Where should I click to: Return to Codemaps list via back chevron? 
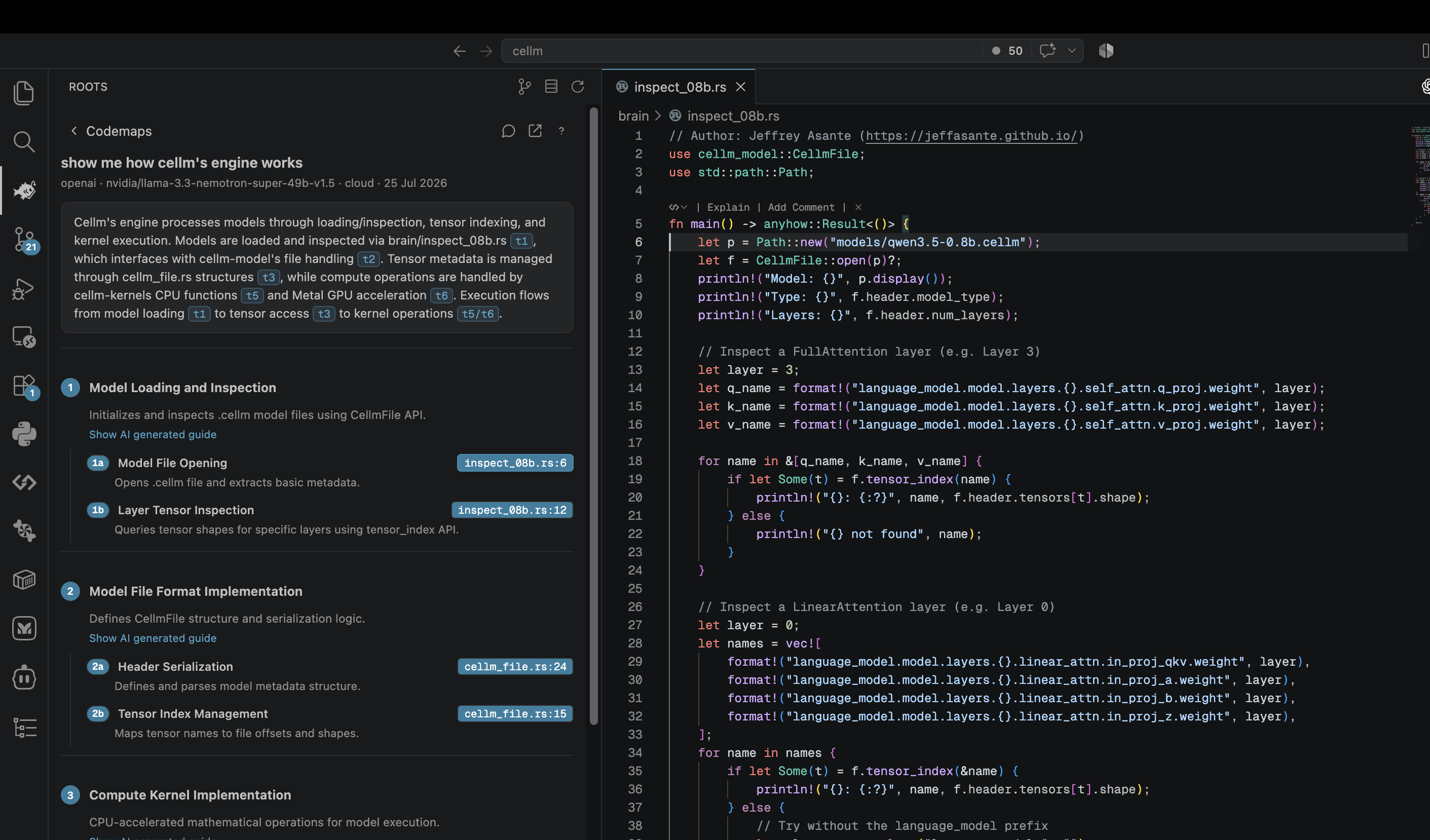pos(74,131)
